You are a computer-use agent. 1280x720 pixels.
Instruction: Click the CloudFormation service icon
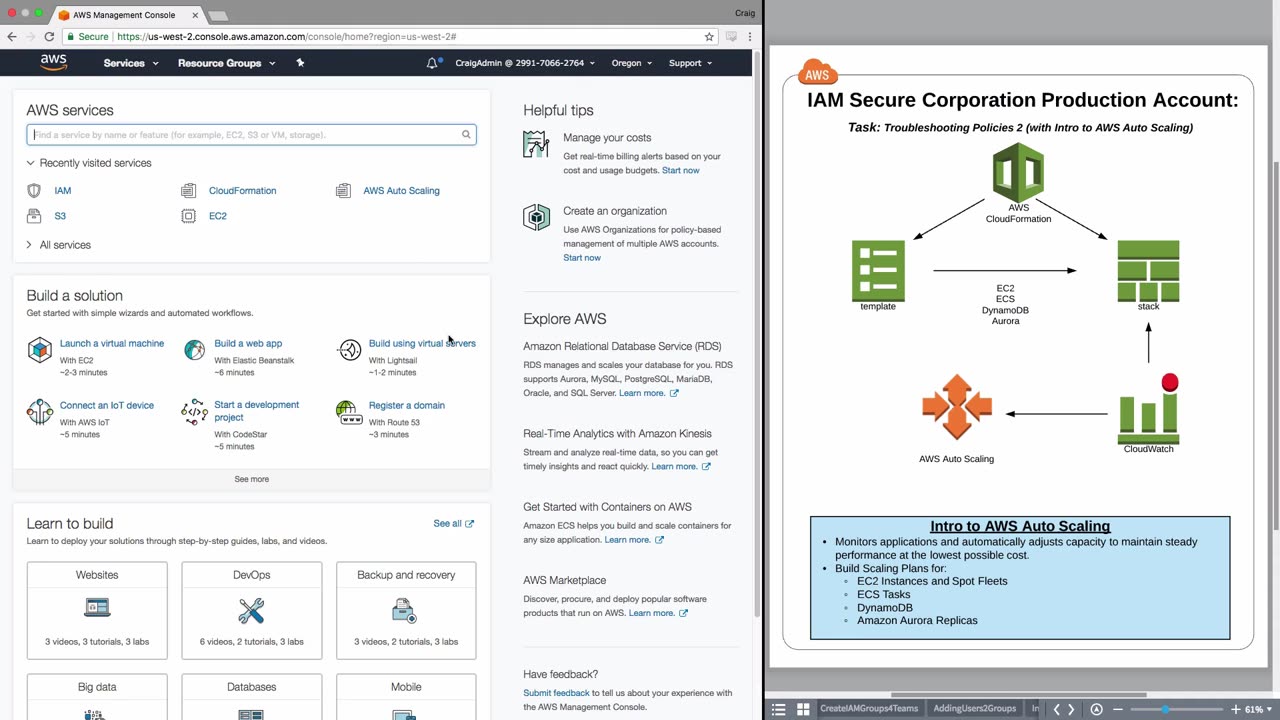click(x=188, y=190)
